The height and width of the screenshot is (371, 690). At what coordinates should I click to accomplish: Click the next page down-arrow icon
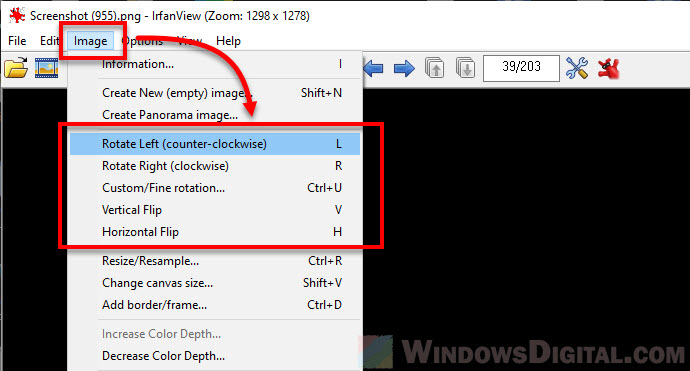465,68
